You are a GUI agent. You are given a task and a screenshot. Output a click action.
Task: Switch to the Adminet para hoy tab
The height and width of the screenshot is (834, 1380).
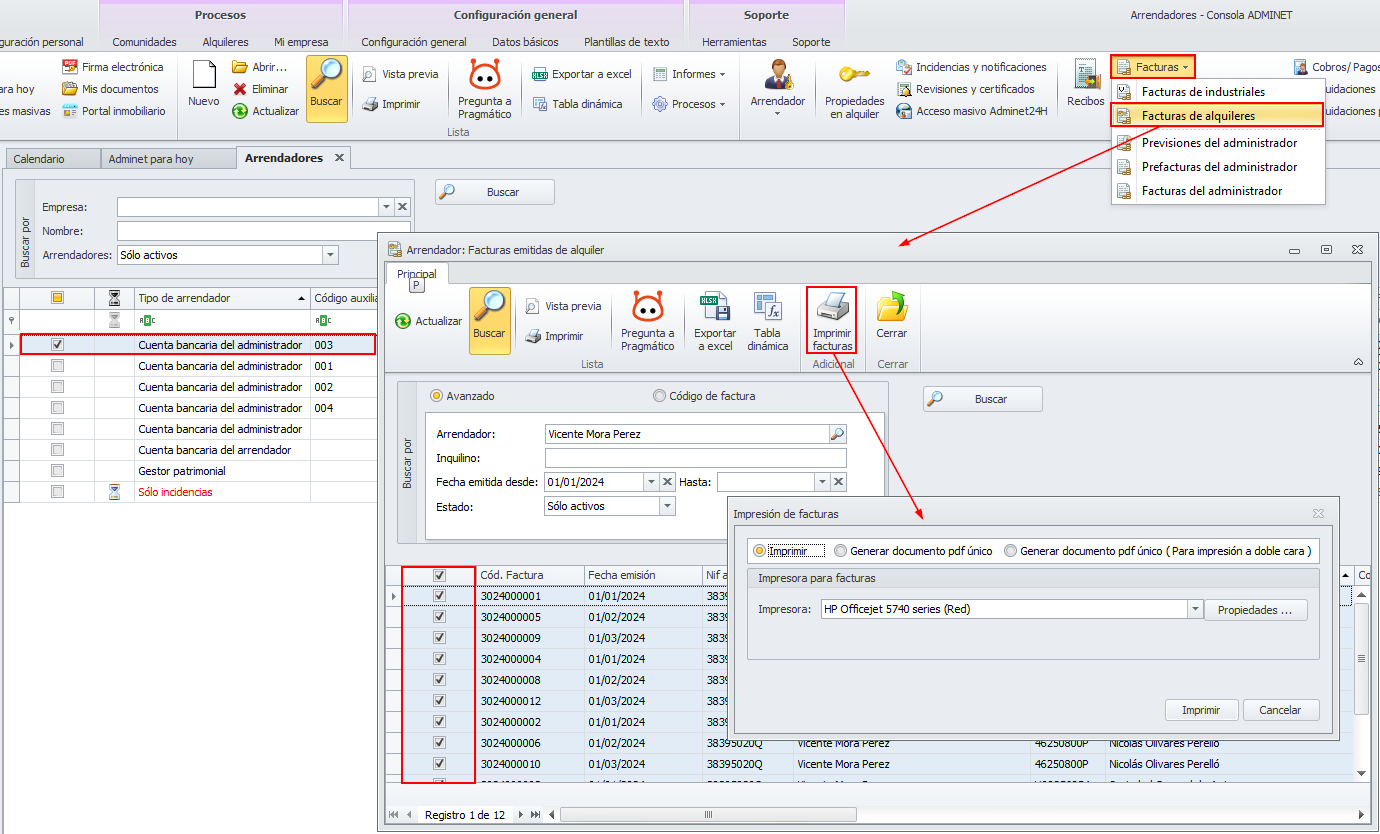(150, 159)
